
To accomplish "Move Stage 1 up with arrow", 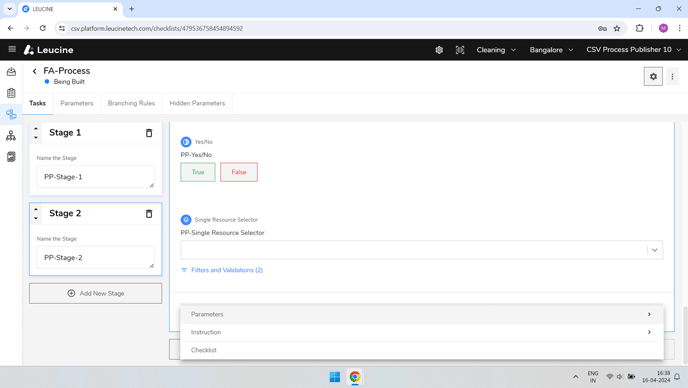I will coord(36,129).
